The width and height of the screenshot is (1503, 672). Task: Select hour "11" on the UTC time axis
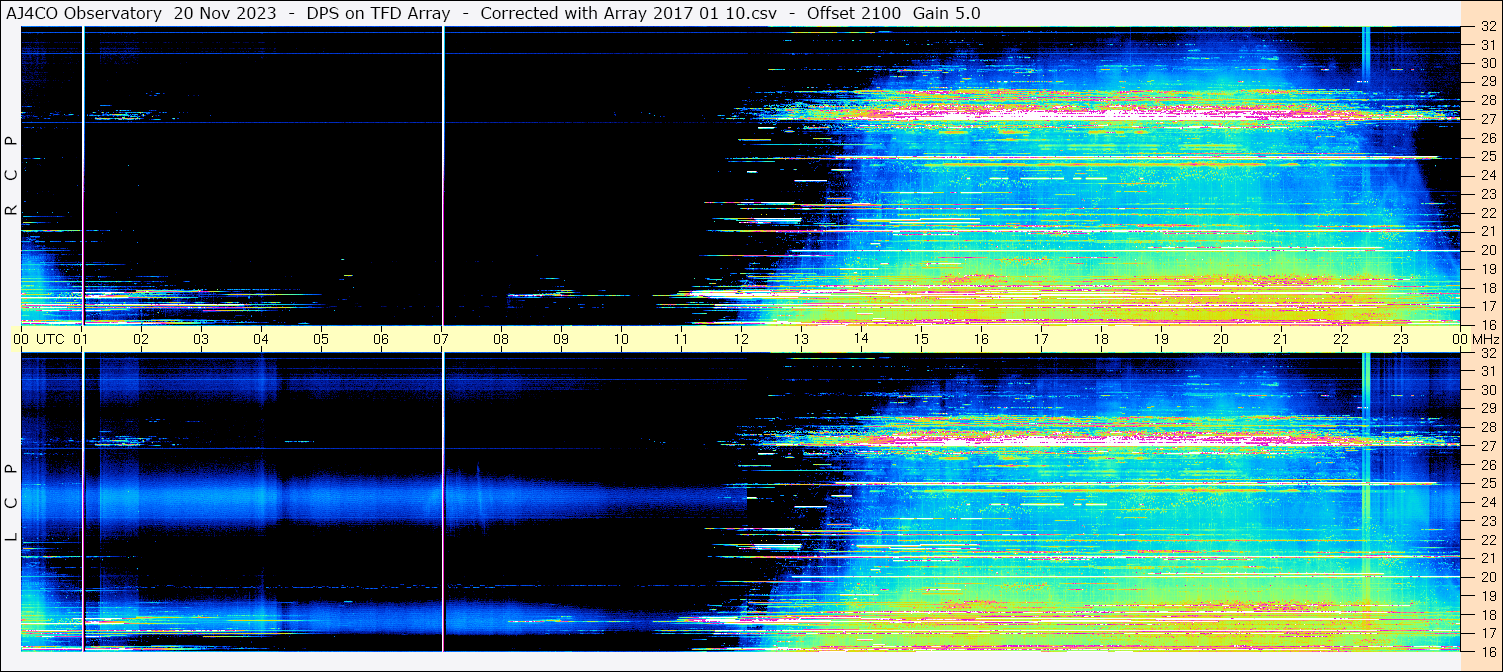pyautogui.click(x=681, y=339)
